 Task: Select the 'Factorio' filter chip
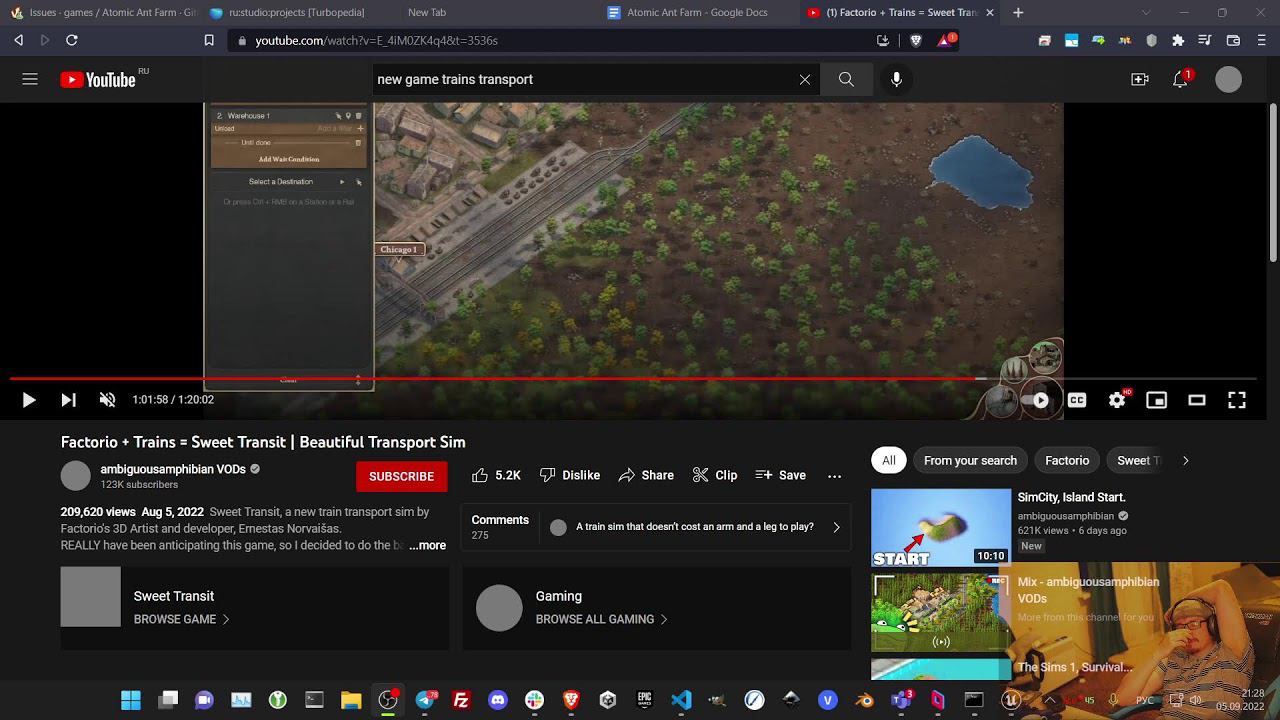tap(1067, 460)
